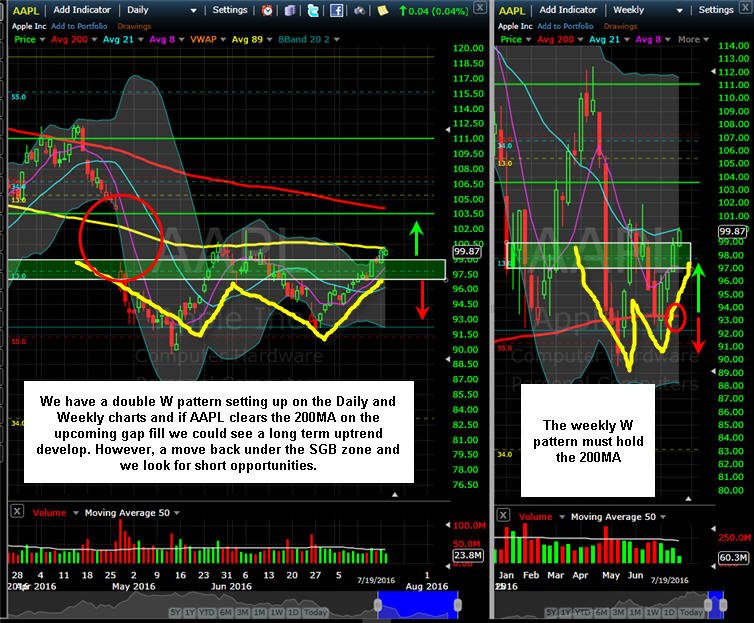Select the 1M range button on daily chart
The image size is (754, 623).
tap(260, 612)
